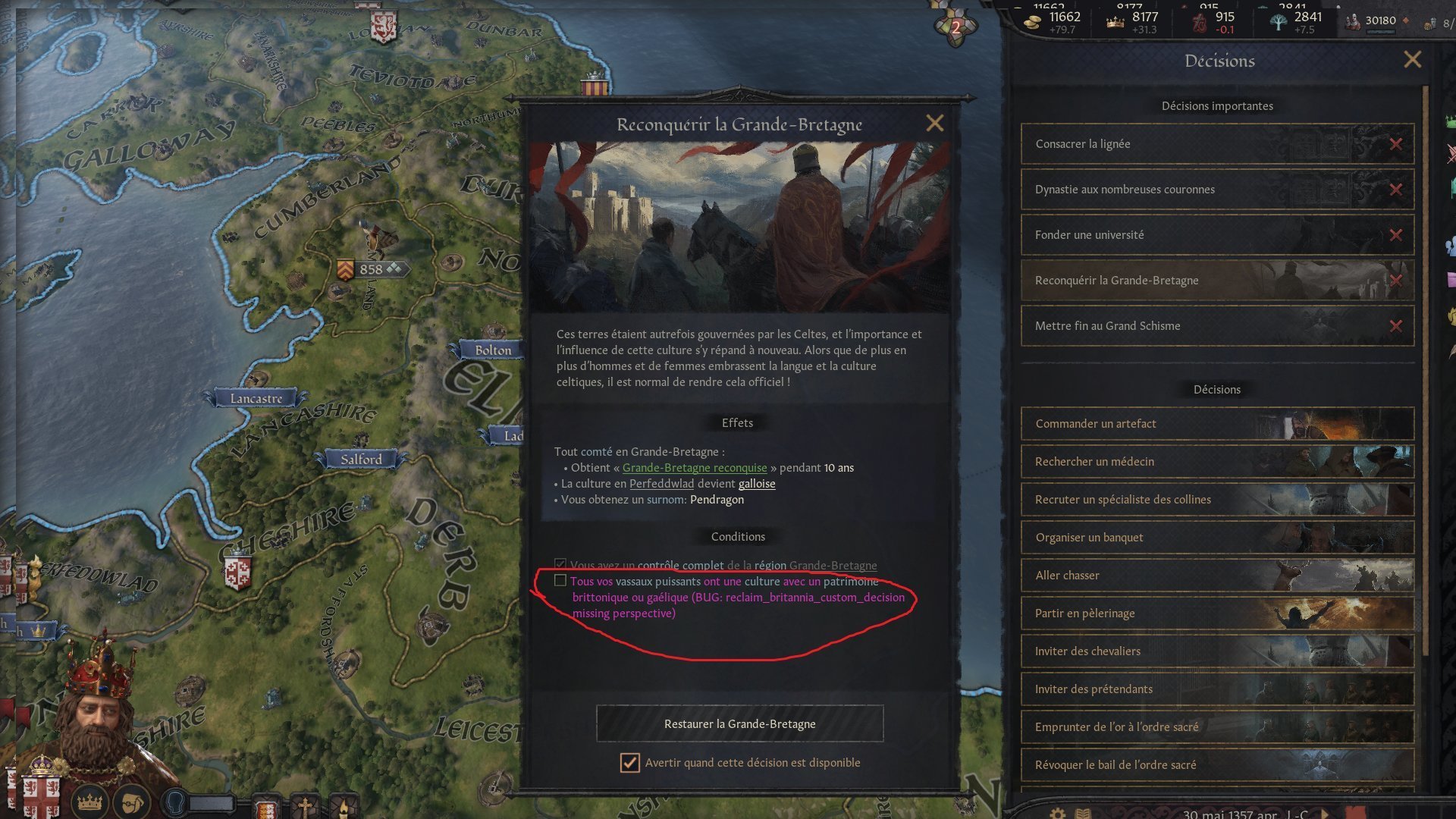Viewport: 1456px width, 819px height.
Task: Click 'Restaurer la Grande-Bretagne' button
Action: point(740,723)
